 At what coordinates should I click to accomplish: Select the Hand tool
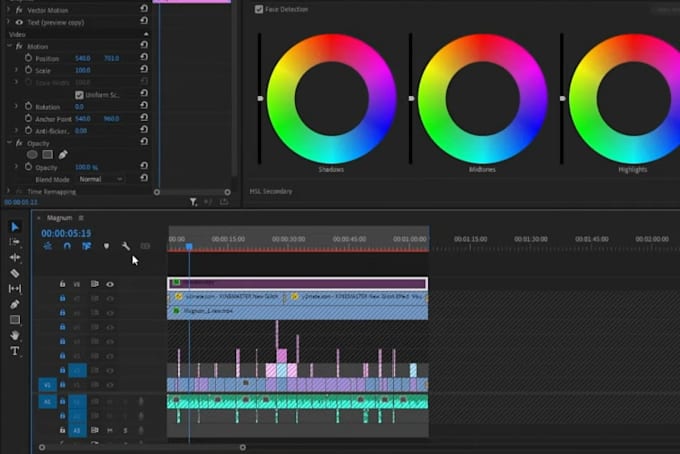coord(15,335)
